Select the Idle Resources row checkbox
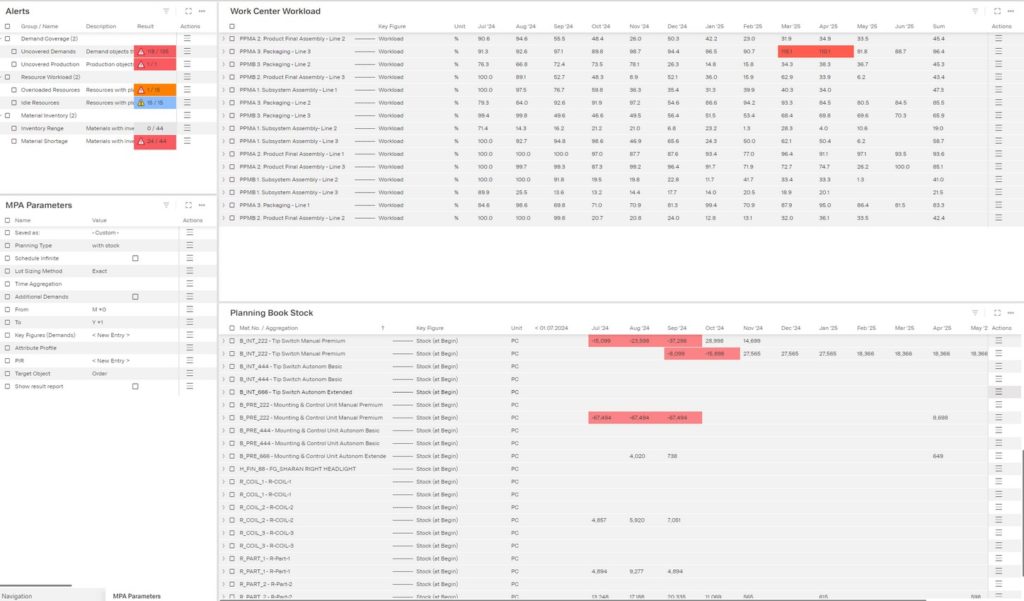Image resolution: width=1024 pixels, height=601 pixels. coord(14,100)
